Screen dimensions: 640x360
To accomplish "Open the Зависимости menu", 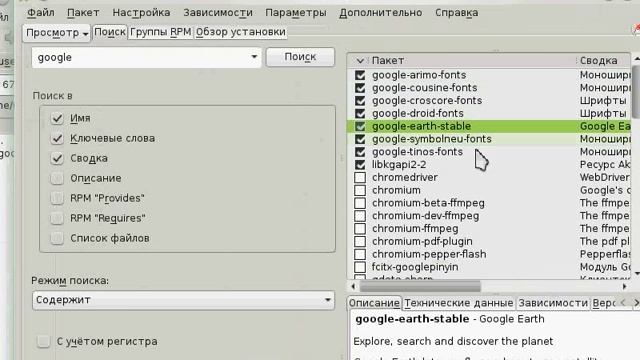I will 218,13.
